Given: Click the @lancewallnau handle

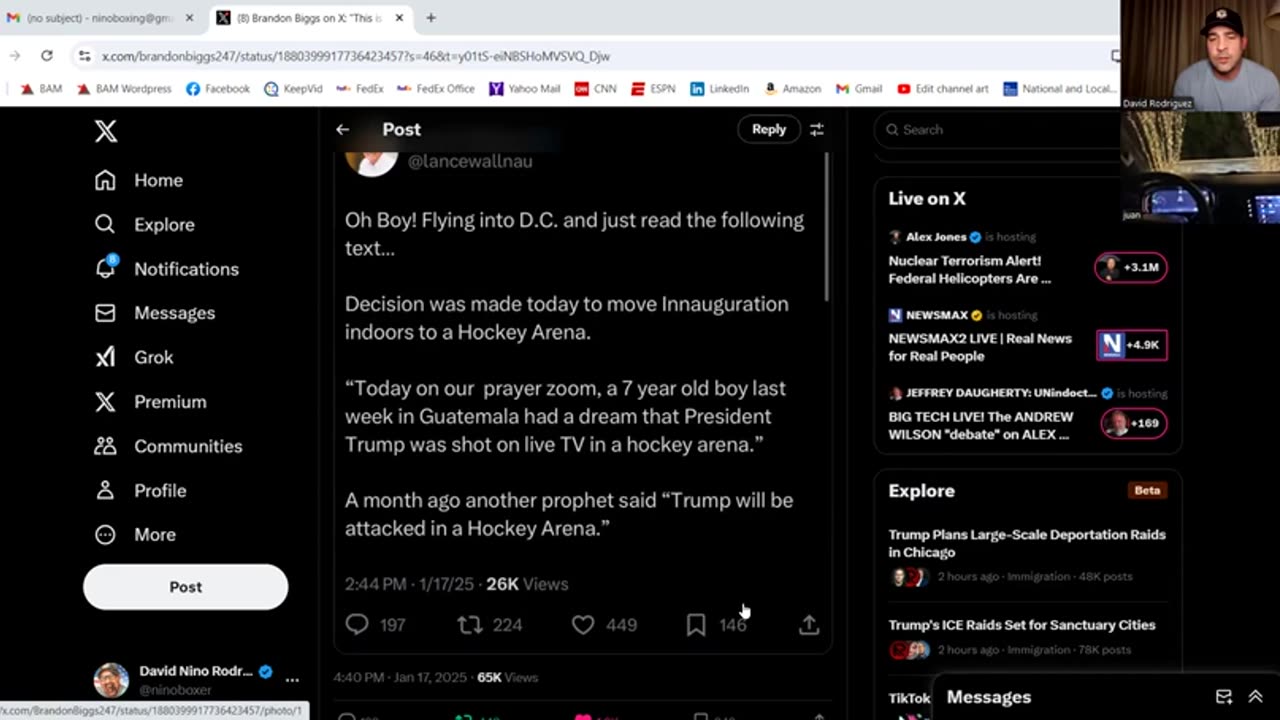Looking at the screenshot, I should coord(470,161).
